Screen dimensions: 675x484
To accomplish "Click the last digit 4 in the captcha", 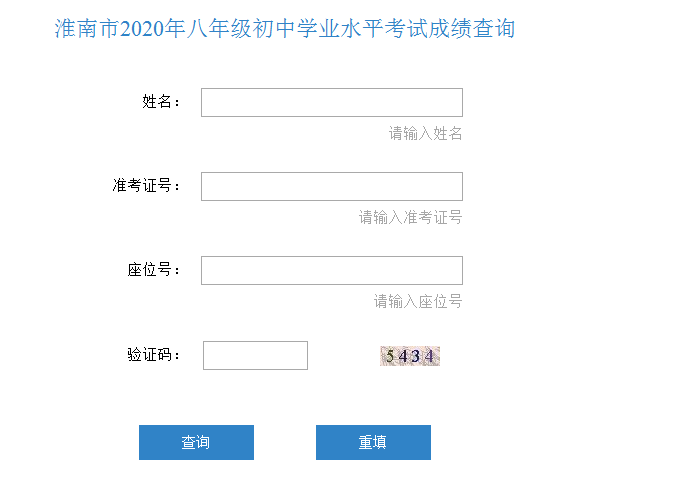I will 429,356.
